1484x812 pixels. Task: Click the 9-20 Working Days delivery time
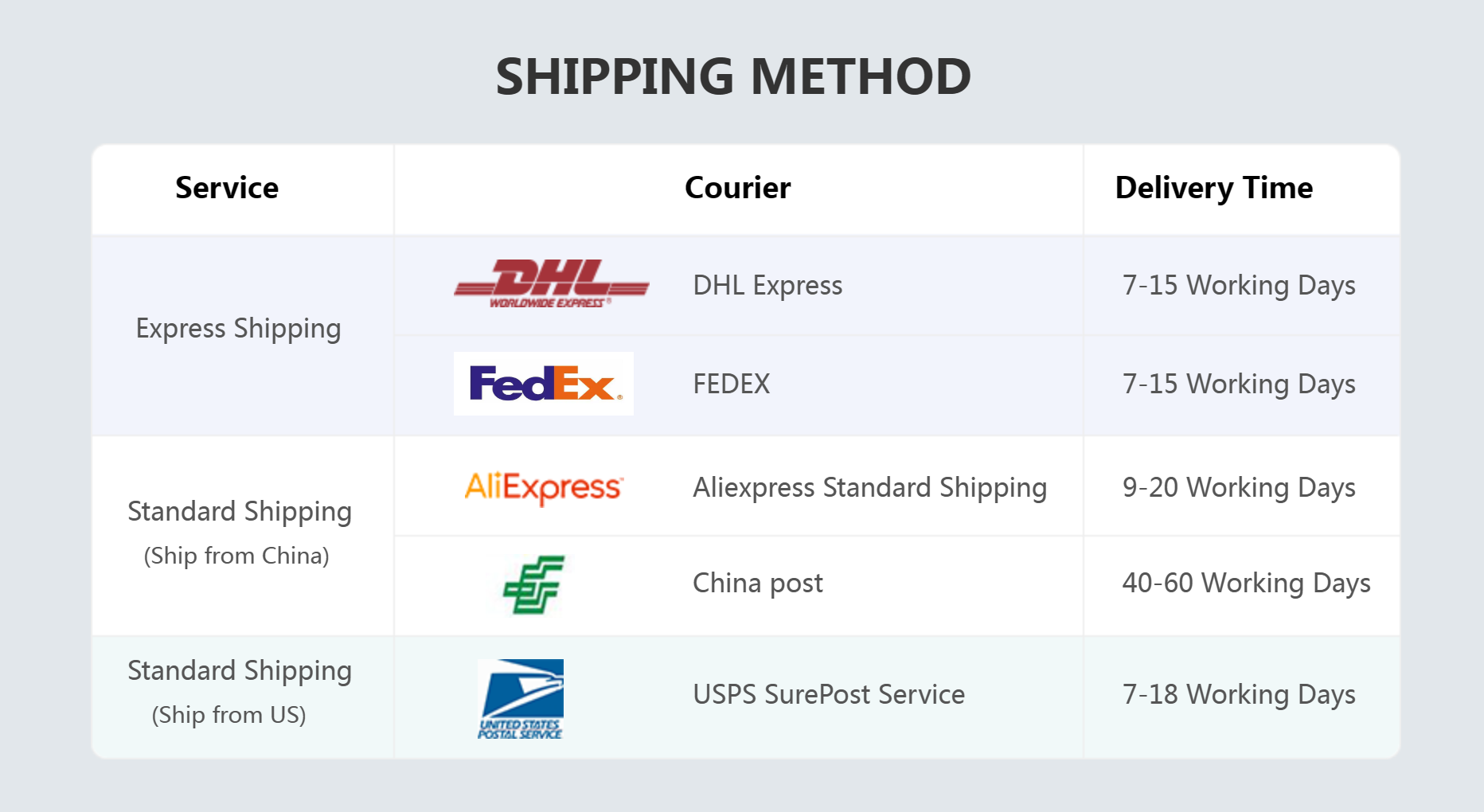1239,487
